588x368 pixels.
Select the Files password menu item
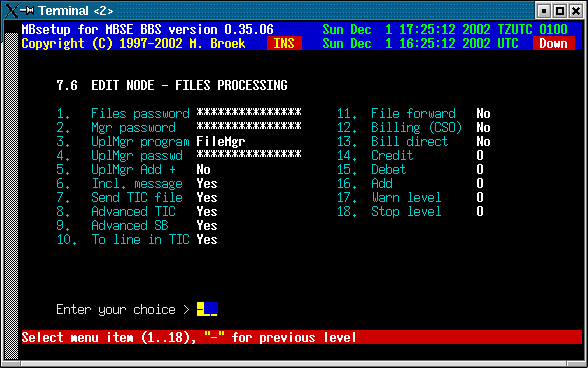coord(140,114)
